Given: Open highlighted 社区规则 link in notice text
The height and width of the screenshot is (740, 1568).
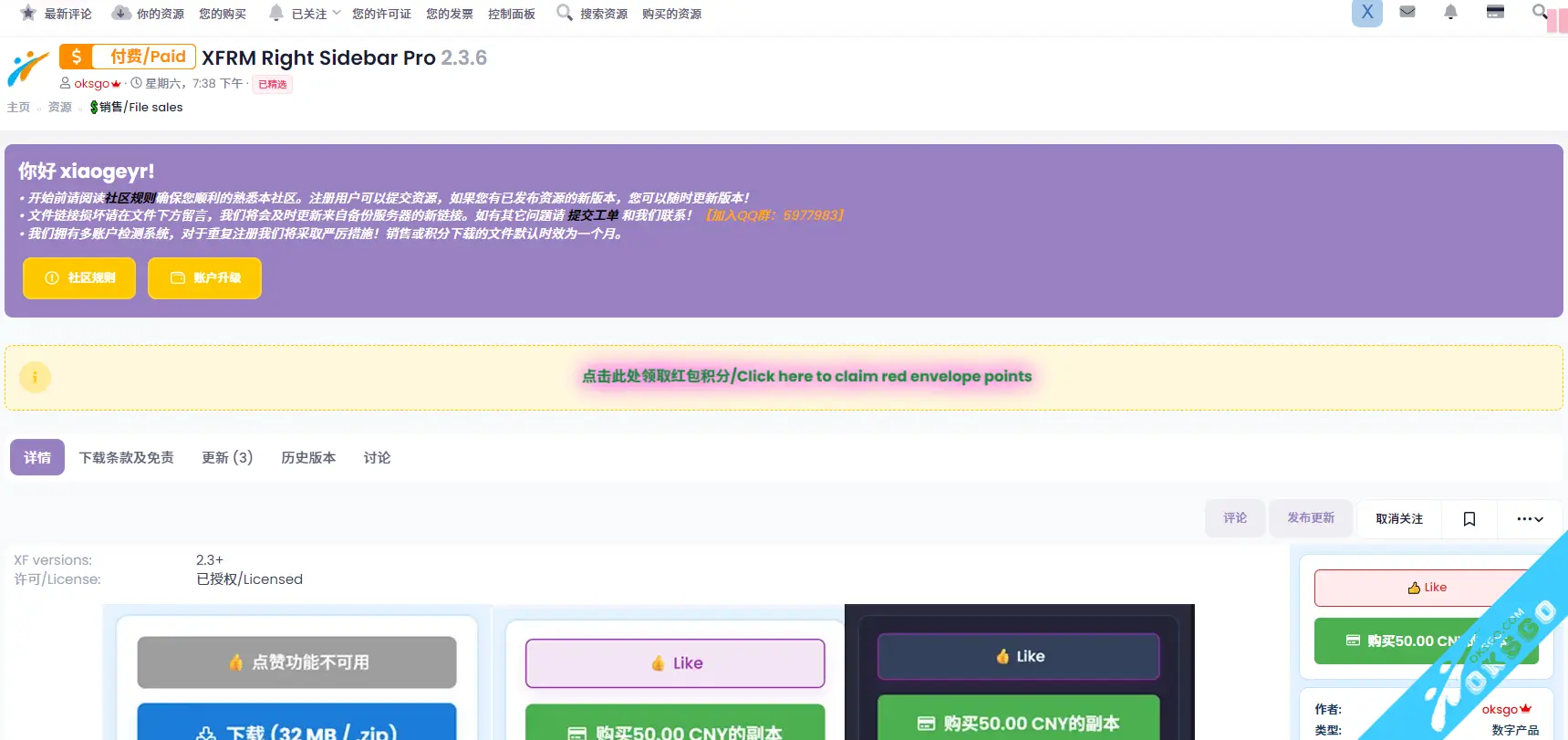Looking at the screenshot, I should [x=130, y=198].
